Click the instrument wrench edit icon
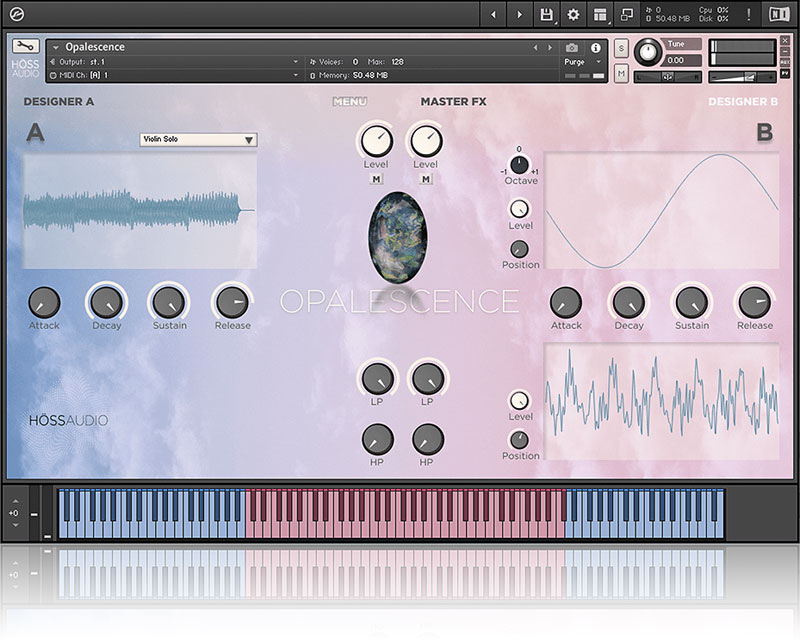 coord(26,47)
